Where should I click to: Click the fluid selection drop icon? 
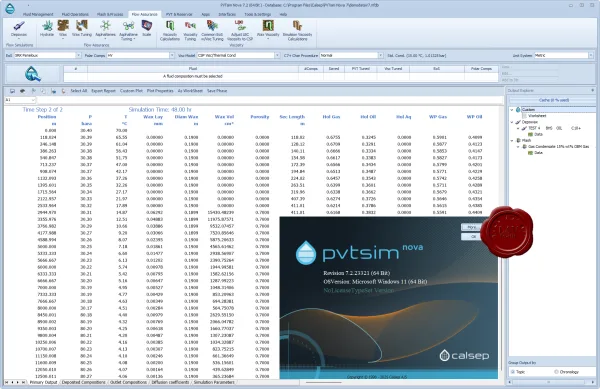(33, 73)
